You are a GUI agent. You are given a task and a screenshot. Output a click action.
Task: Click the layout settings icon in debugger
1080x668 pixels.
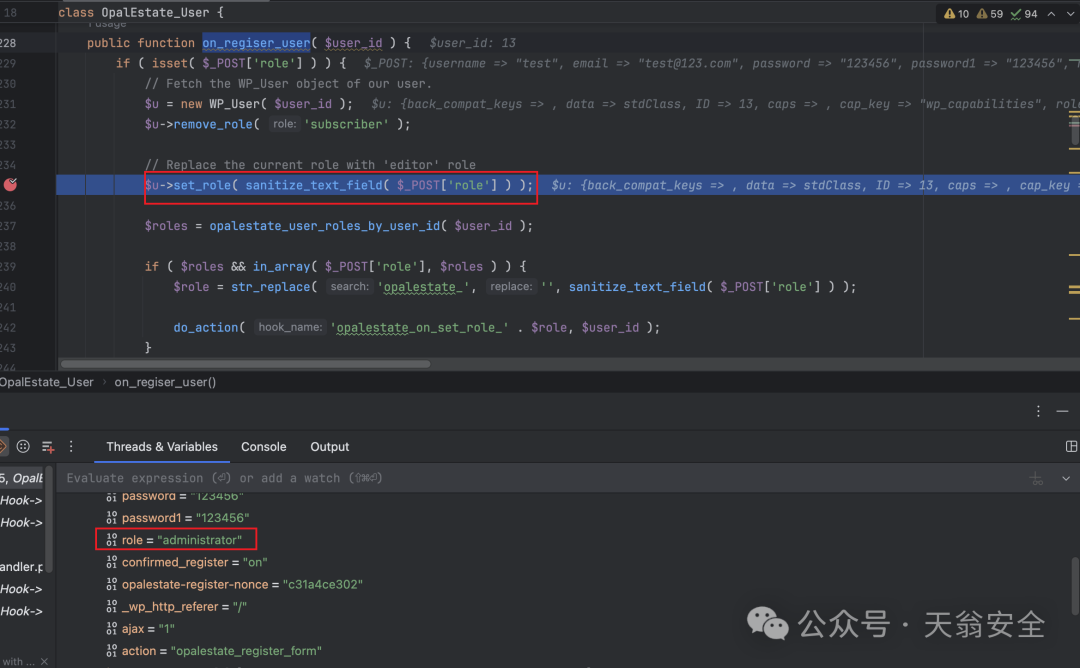(1071, 447)
